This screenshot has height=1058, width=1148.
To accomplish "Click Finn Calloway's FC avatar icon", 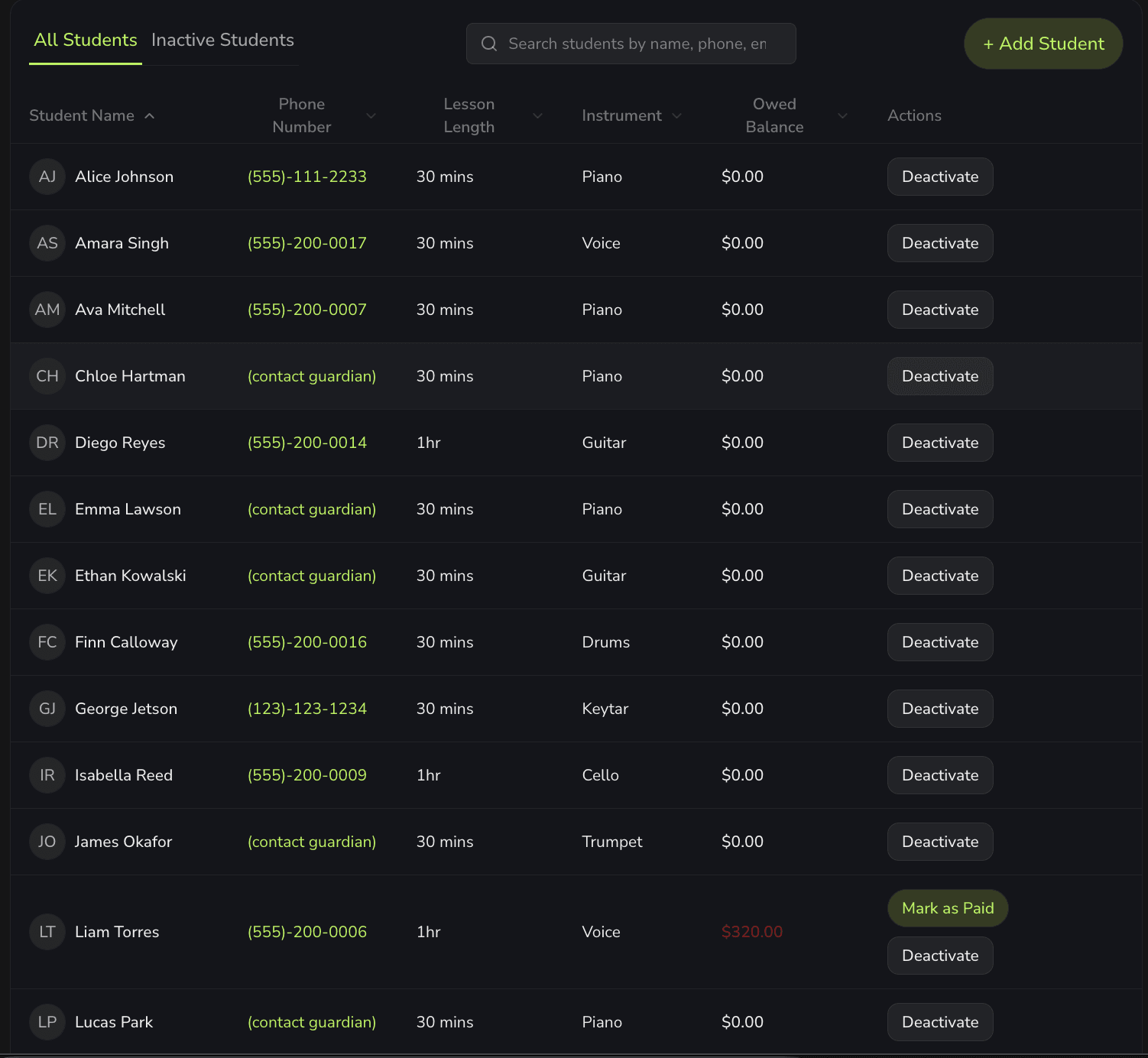I will (x=47, y=642).
